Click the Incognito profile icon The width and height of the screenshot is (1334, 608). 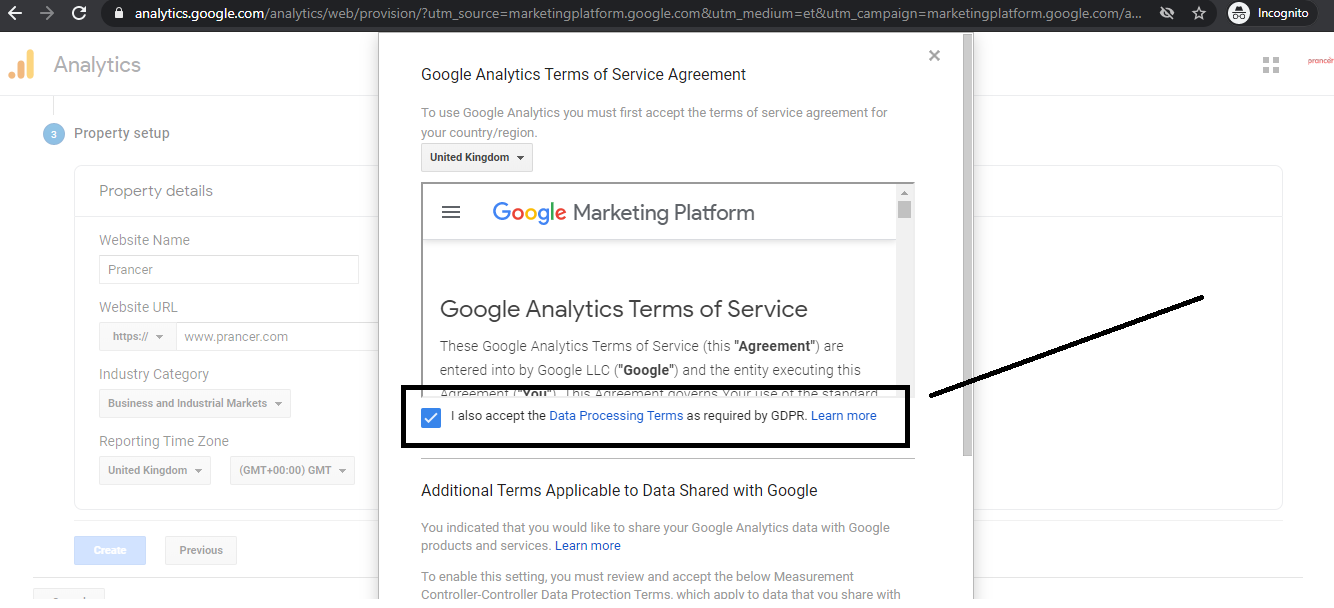tap(1238, 14)
